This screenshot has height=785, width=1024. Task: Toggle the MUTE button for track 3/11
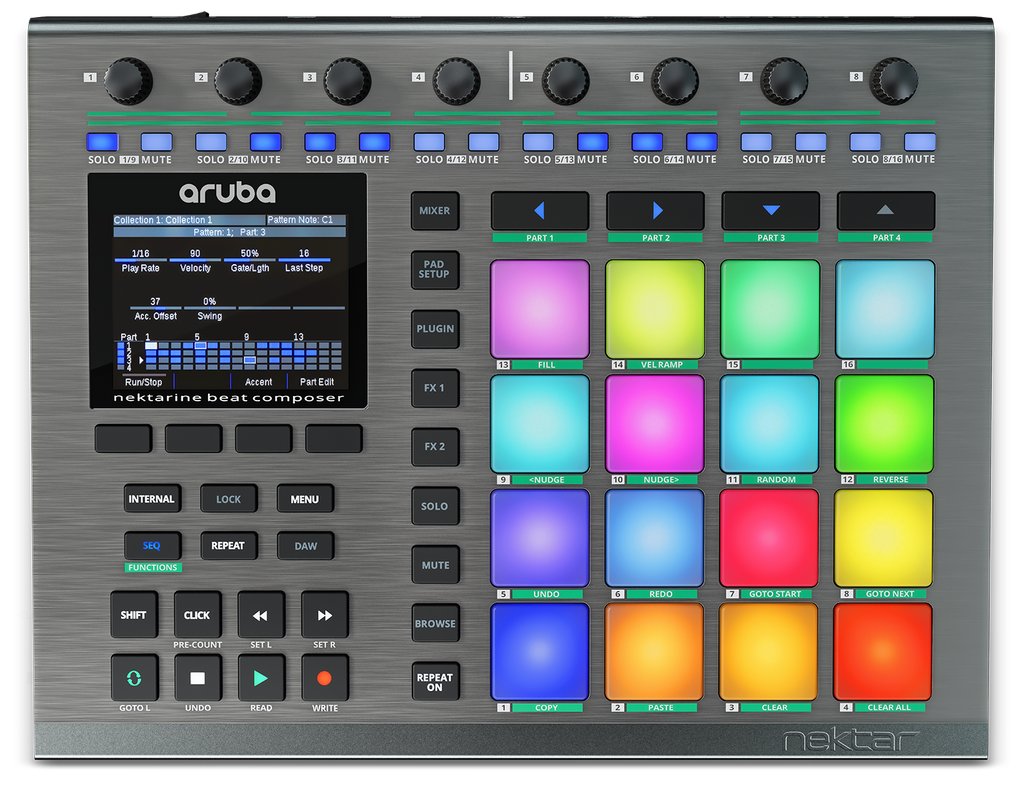pyautogui.click(x=374, y=142)
